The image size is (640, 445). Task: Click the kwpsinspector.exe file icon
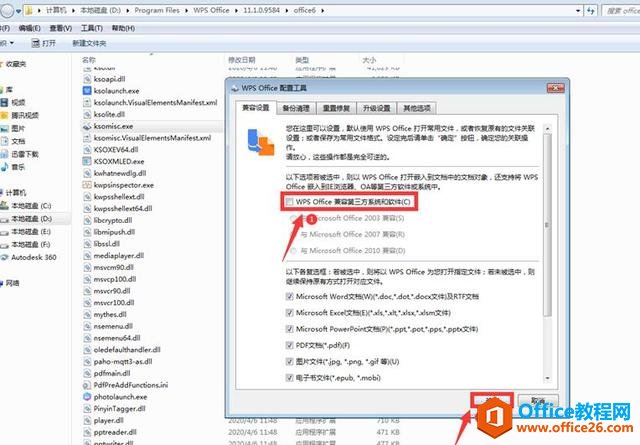(87, 185)
